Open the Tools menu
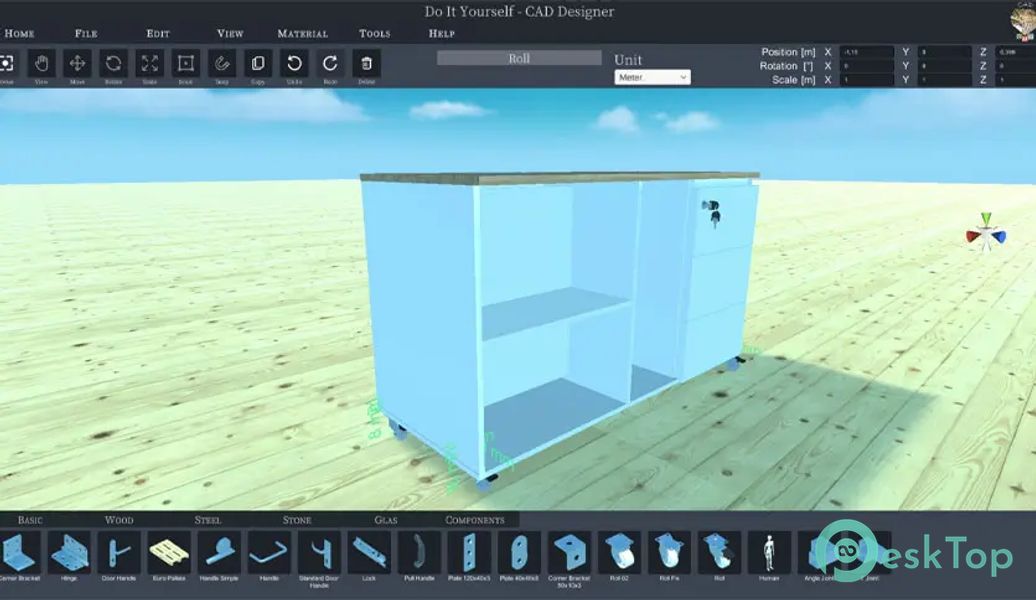 point(375,33)
